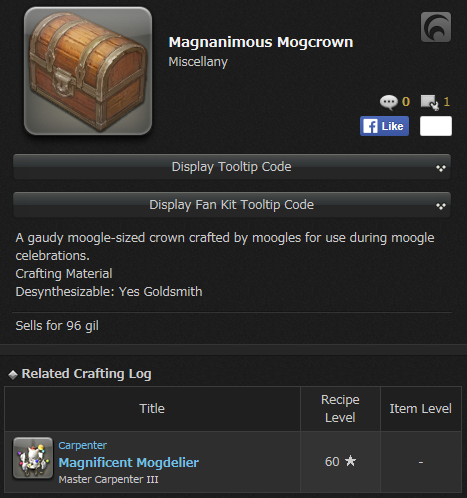Click the screenshot image count icon

430,102
